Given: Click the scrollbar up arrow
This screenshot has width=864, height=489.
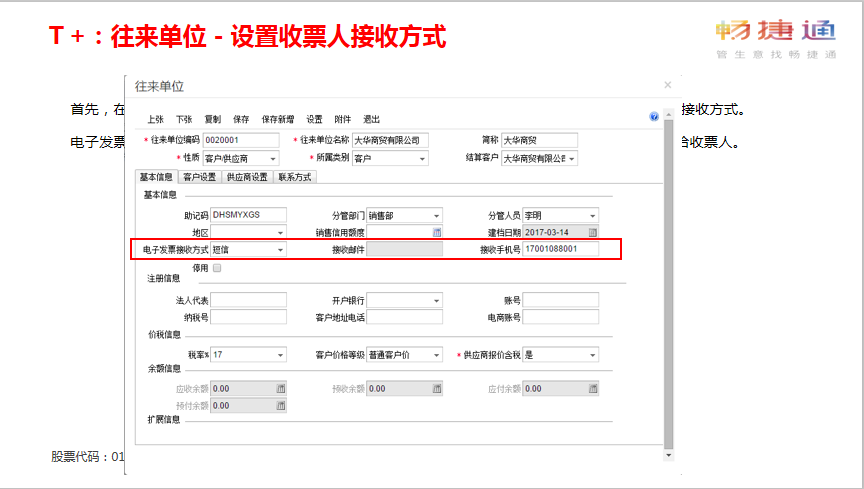Looking at the screenshot, I should [668, 115].
